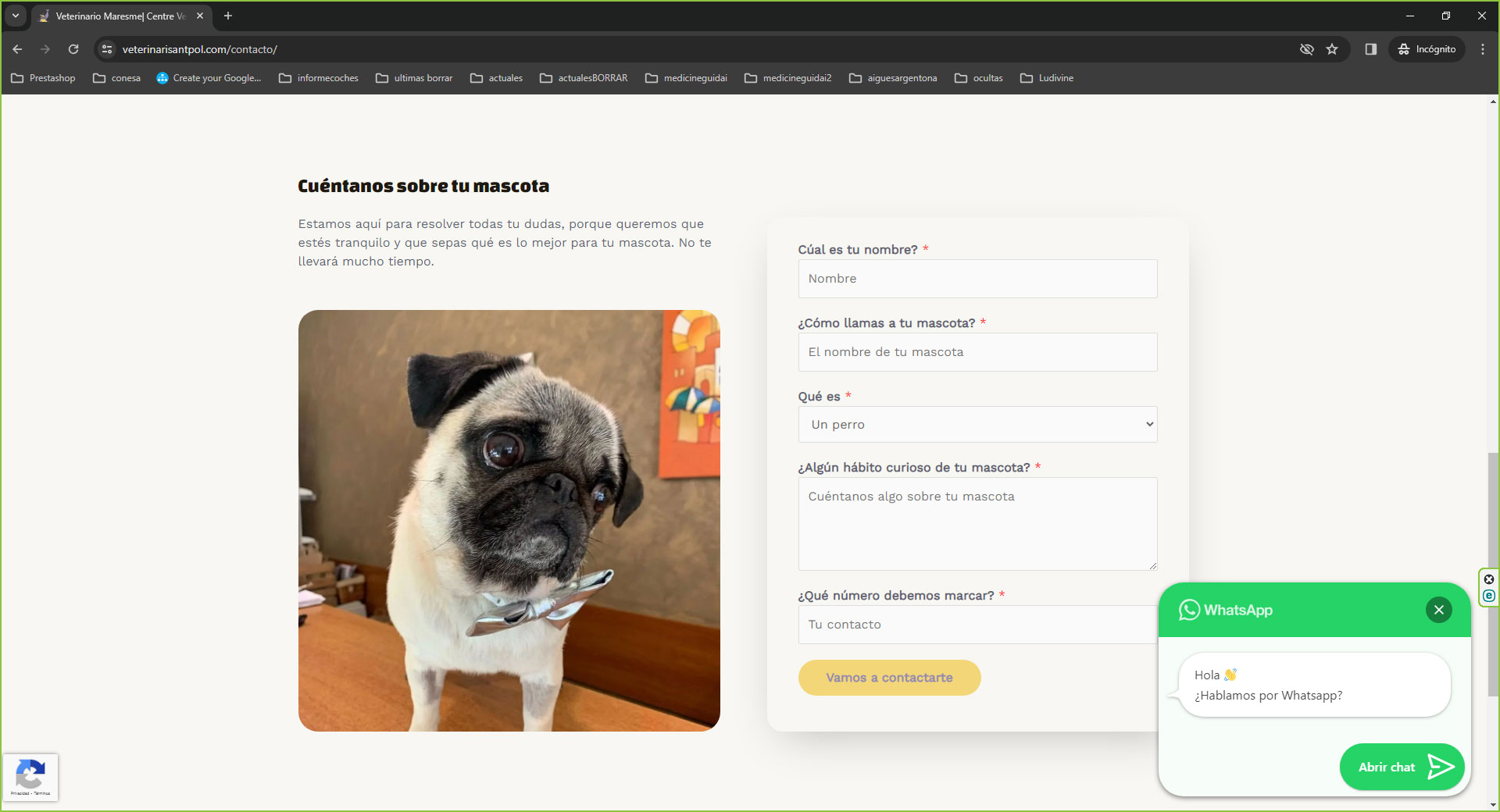Viewport: 1500px width, 812px height.
Task: Open the new tab plus button
Action: click(x=228, y=16)
